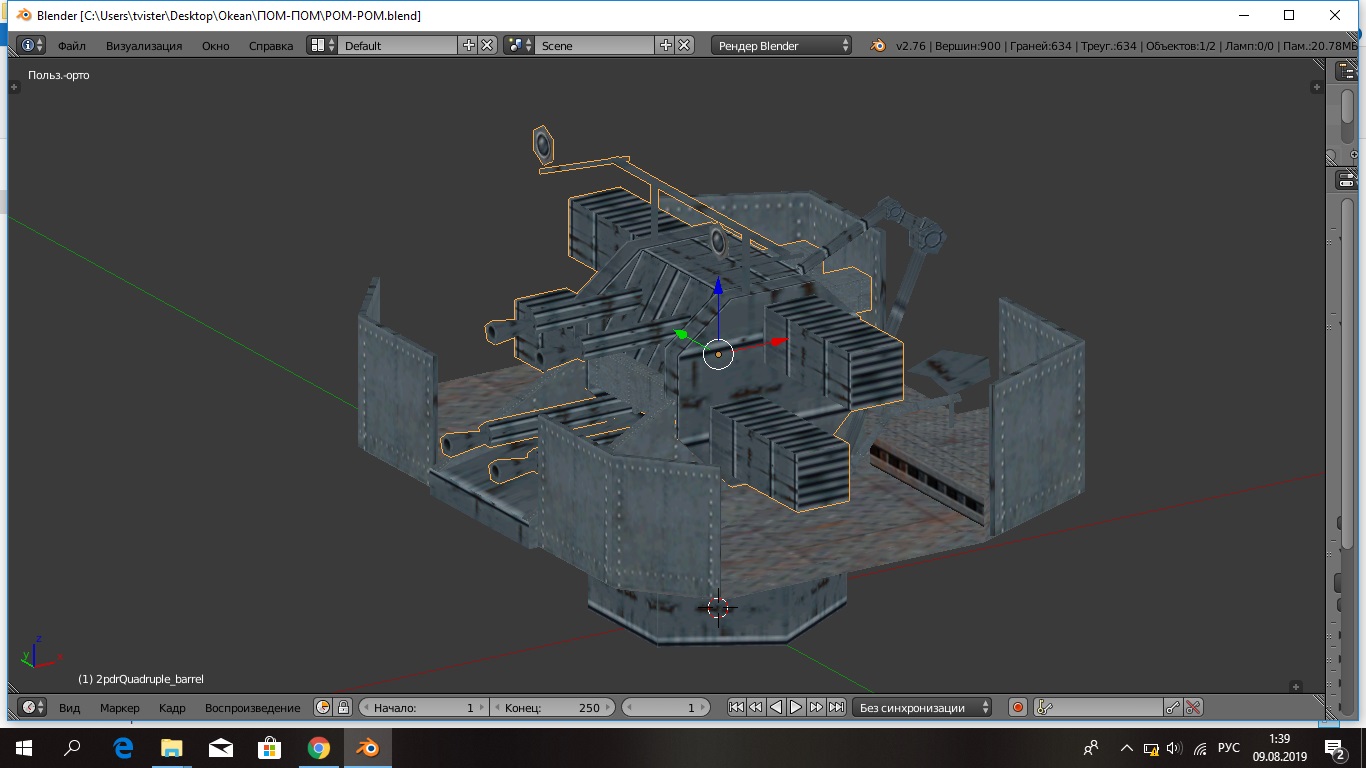Viewport: 1366px width, 768px height.
Task: Click the Конец end frame field
Action: pyautogui.click(x=552, y=707)
